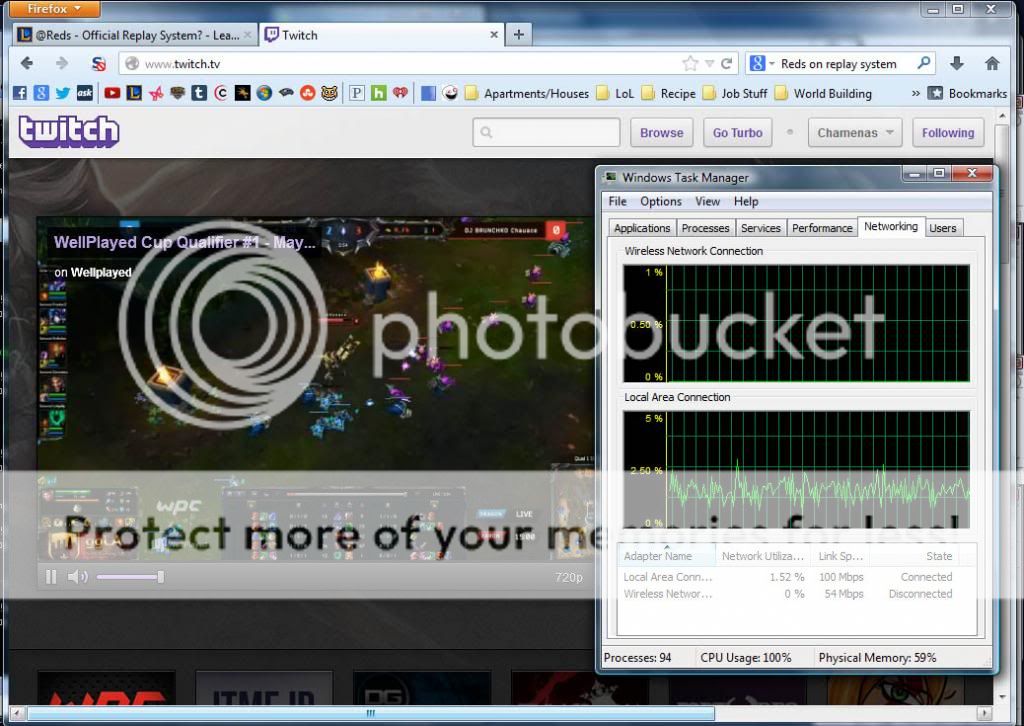
Task: Open a new tab with the plus button
Action: click(518, 34)
